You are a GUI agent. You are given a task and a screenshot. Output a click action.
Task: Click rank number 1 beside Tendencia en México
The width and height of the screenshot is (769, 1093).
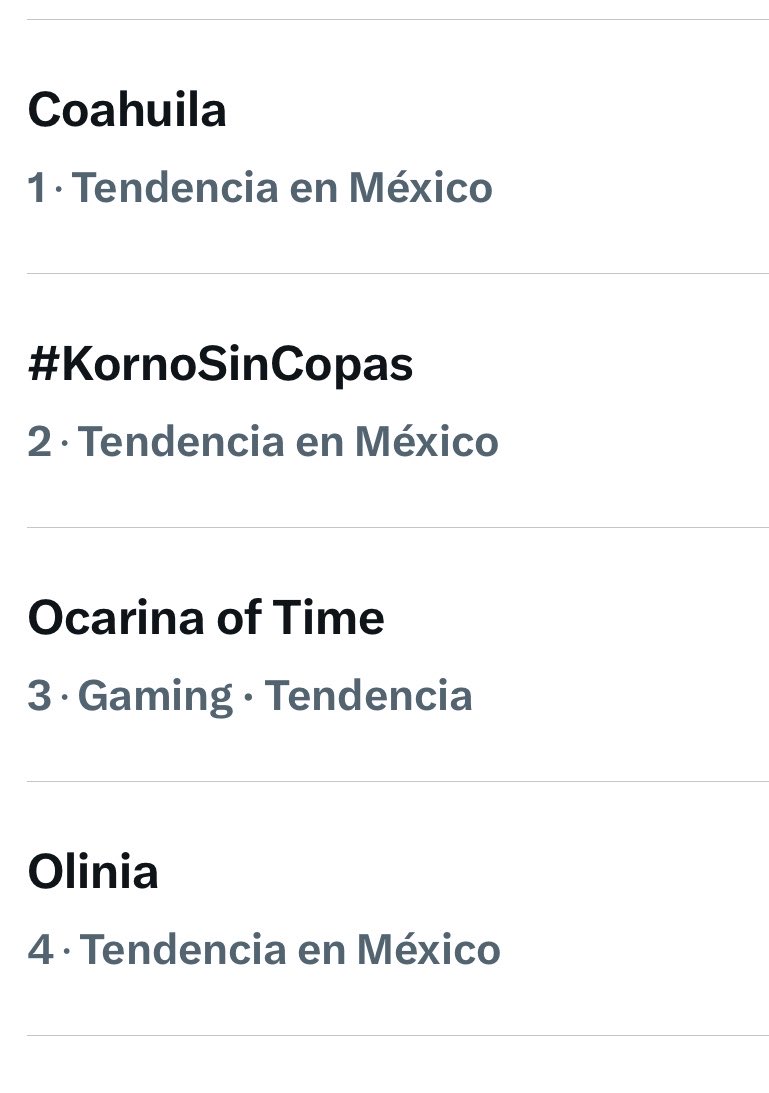(37, 188)
